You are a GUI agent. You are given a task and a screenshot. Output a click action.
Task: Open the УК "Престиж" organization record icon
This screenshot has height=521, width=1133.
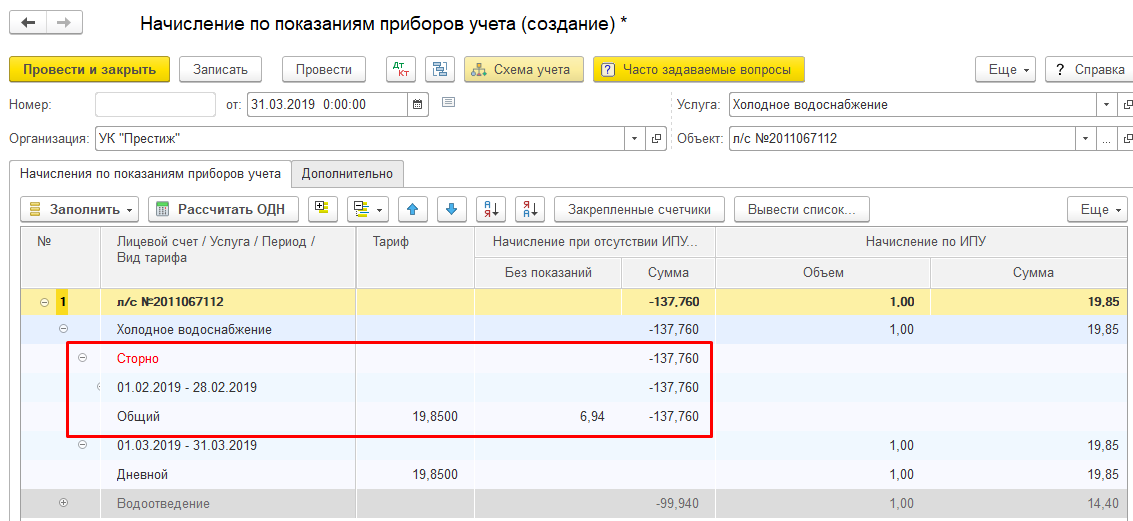point(656,139)
